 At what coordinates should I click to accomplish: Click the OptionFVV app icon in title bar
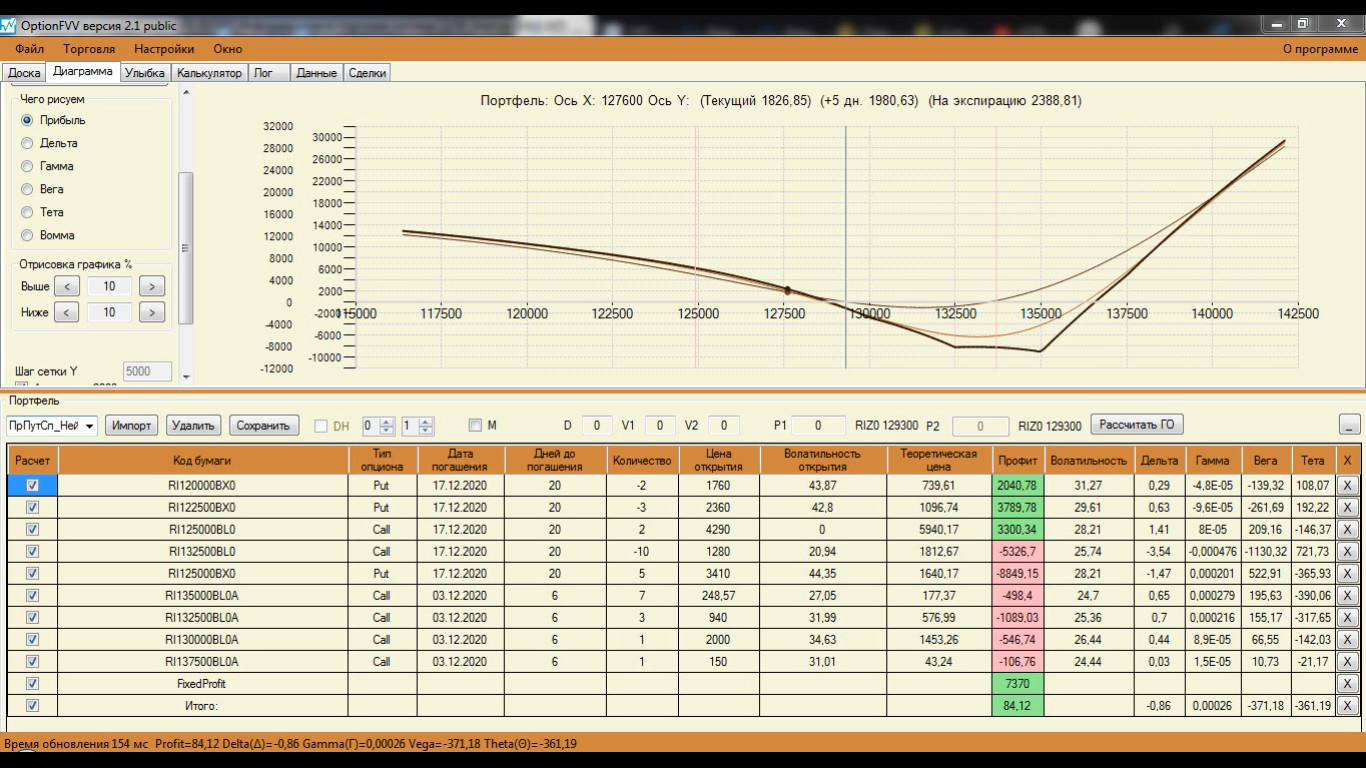tap(9, 23)
